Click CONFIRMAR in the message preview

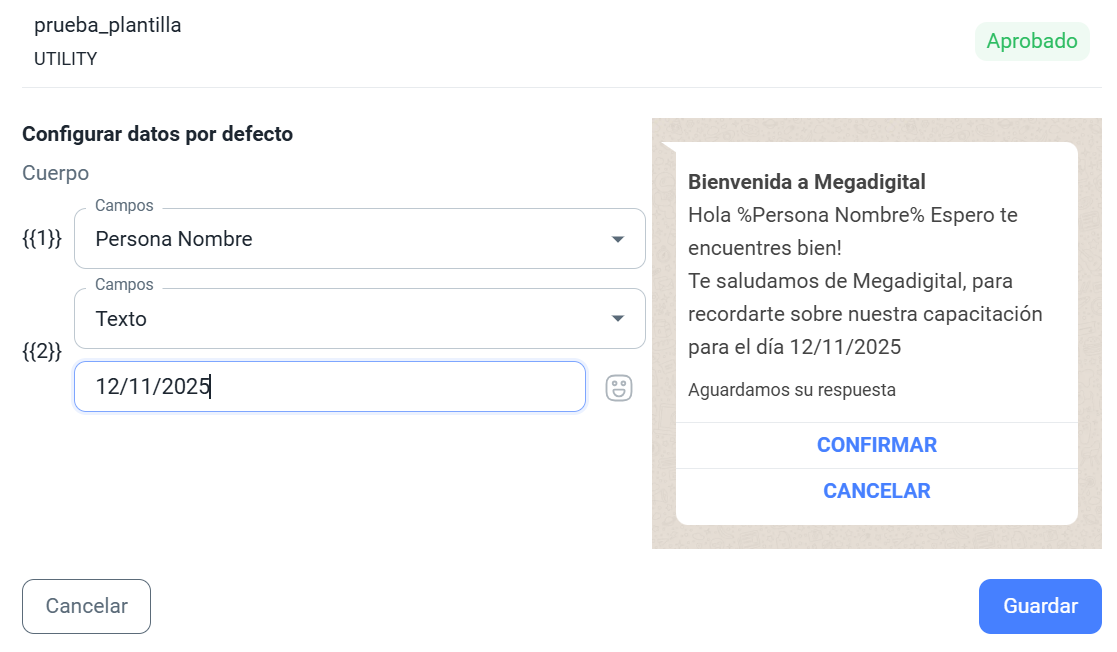tap(876, 445)
